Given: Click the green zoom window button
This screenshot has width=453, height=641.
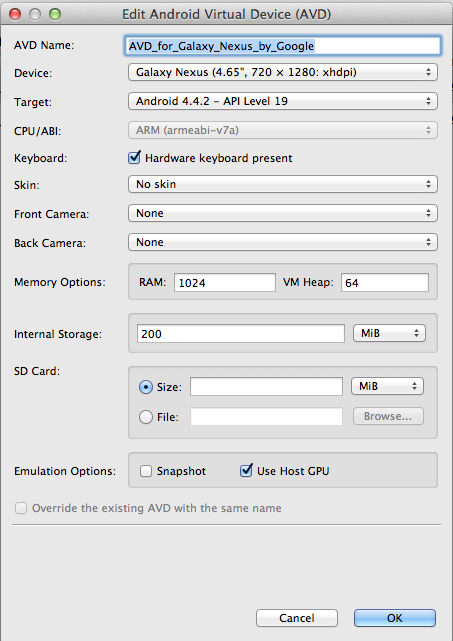Looking at the screenshot, I should [x=55, y=14].
